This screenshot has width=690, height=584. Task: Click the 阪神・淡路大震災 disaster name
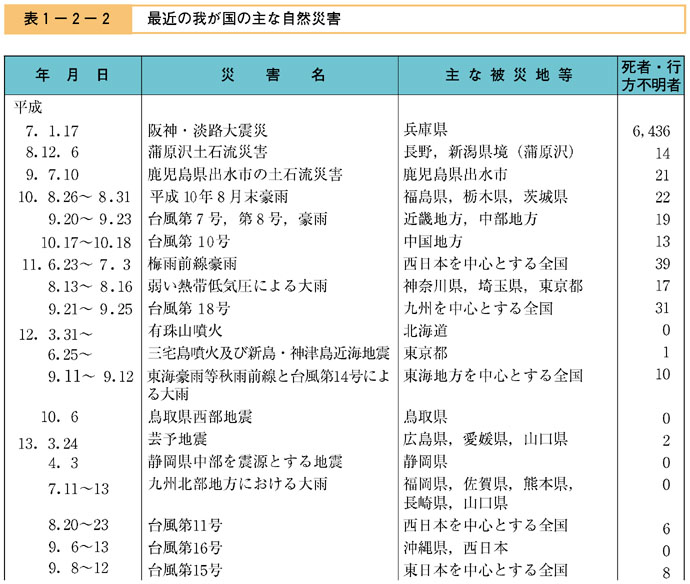(208, 130)
